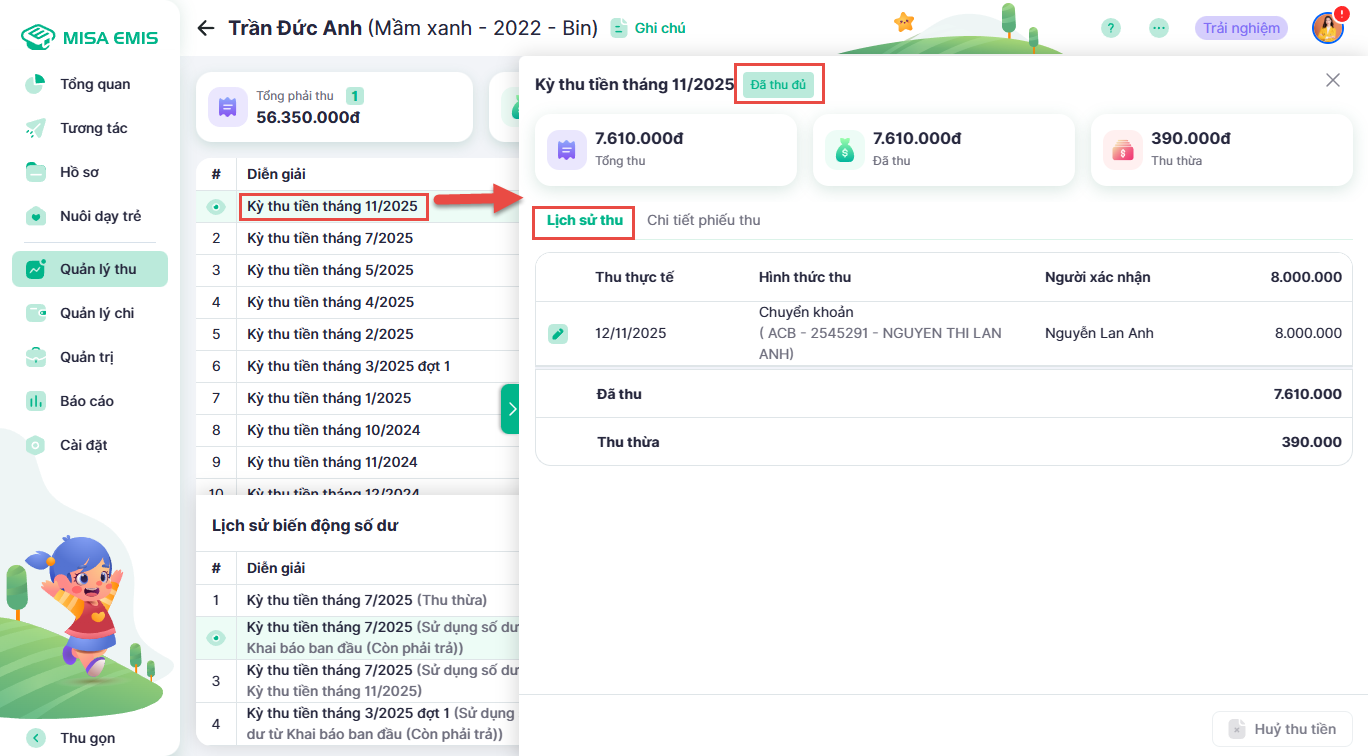Open the help question mark icon
This screenshot has width=1368, height=756.
click(x=1111, y=28)
